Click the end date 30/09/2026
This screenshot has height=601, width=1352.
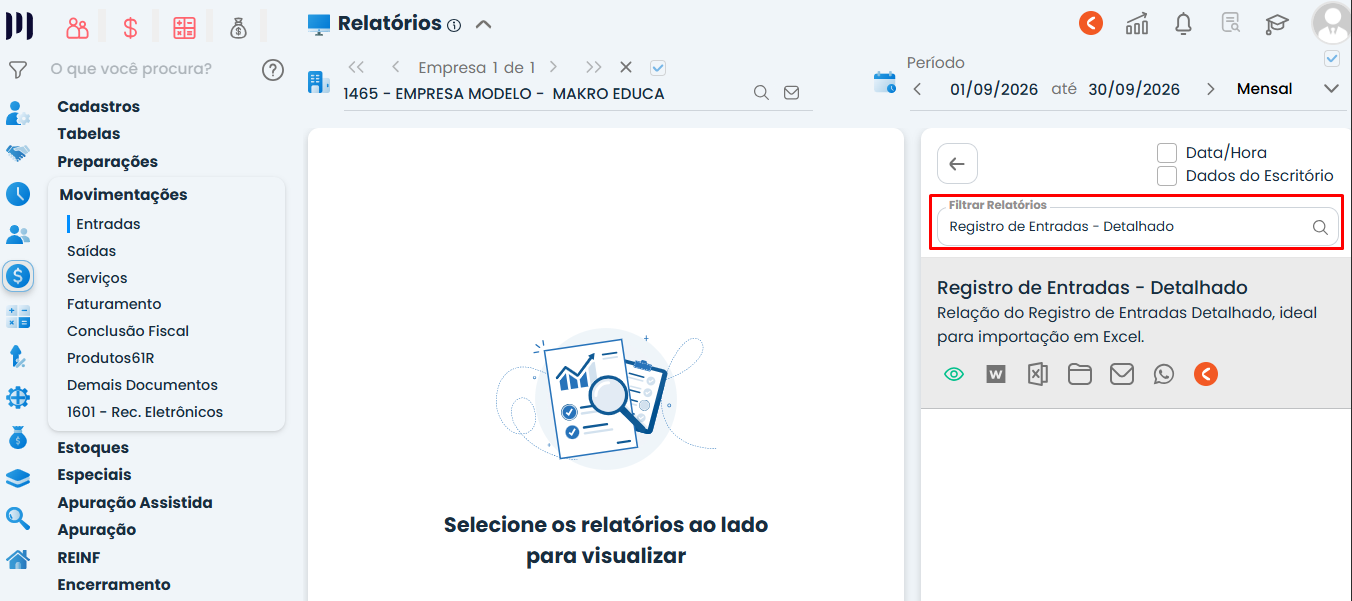point(1134,89)
